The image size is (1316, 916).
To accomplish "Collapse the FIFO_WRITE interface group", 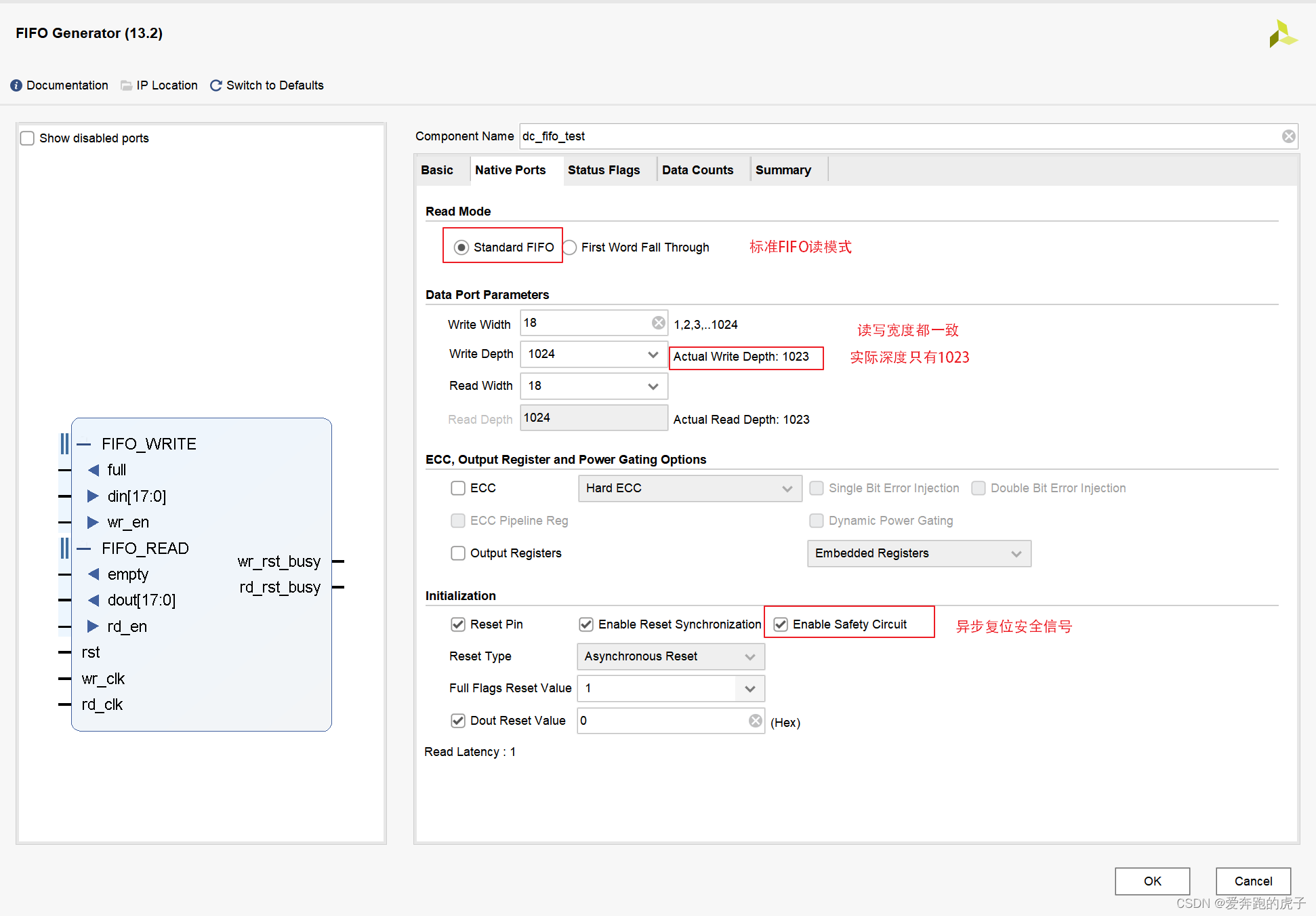I will click(x=84, y=444).
